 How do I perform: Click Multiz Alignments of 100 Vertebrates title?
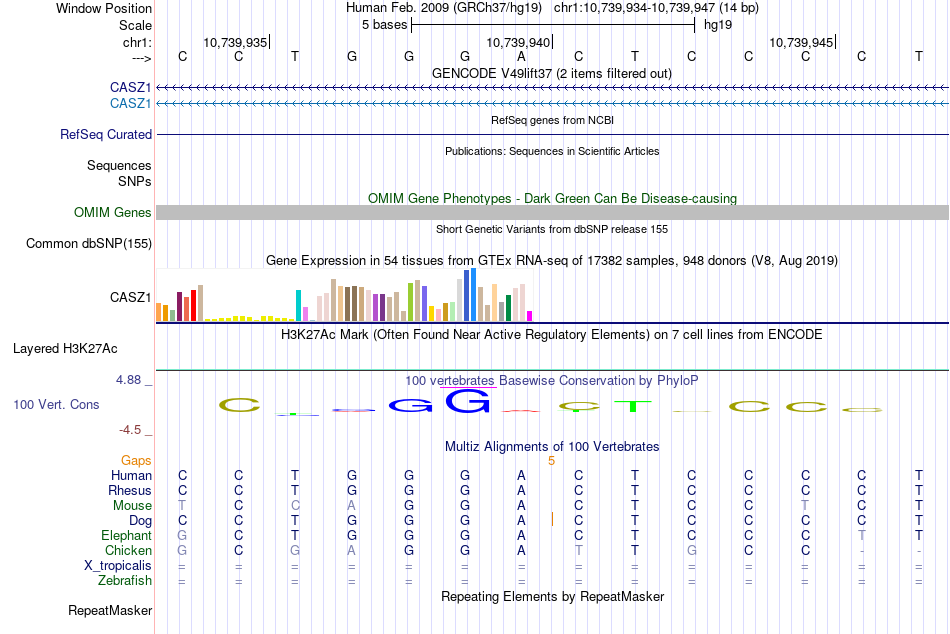[552, 447]
